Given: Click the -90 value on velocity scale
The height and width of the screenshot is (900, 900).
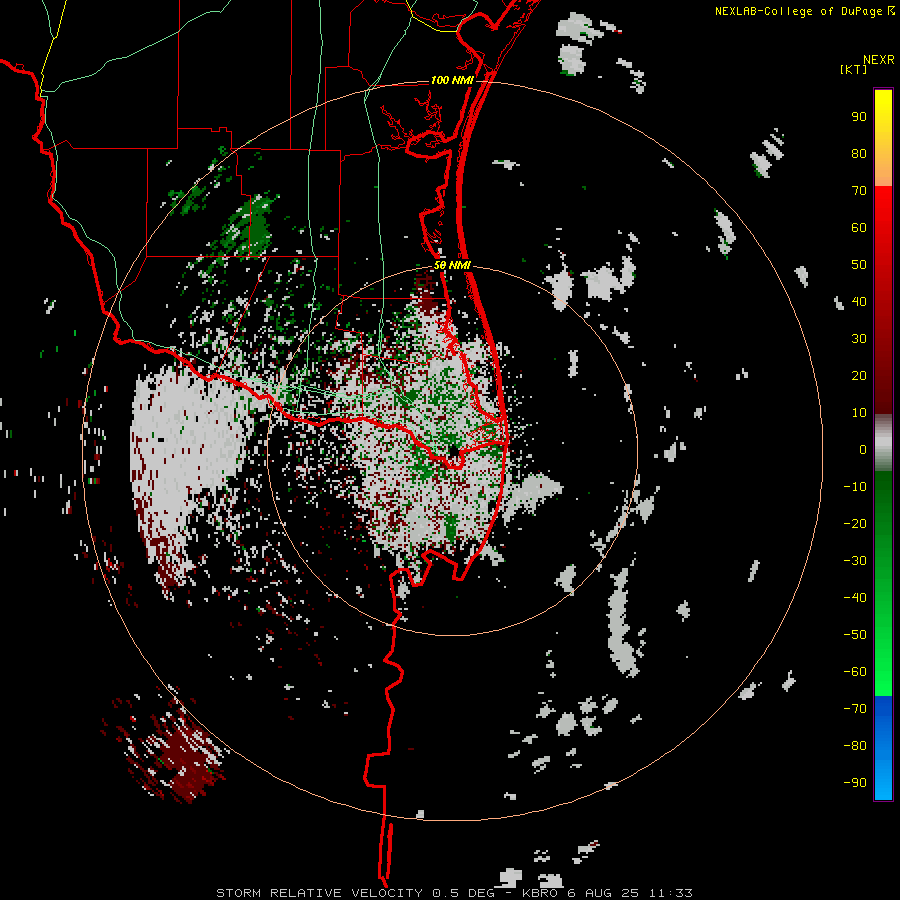Looking at the screenshot, I should pos(855,783).
